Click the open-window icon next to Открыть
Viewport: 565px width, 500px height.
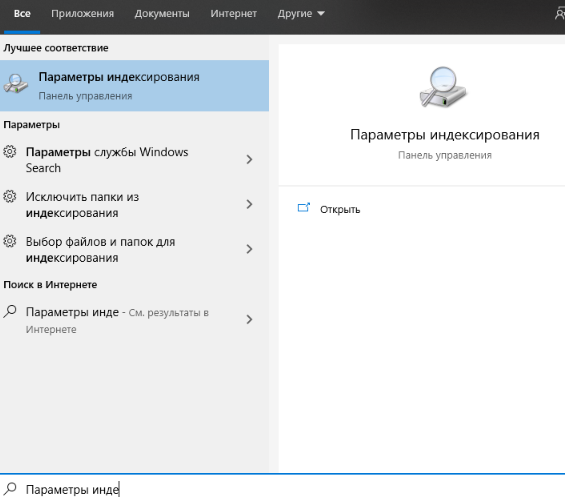pyautogui.click(x=303, y=208)
